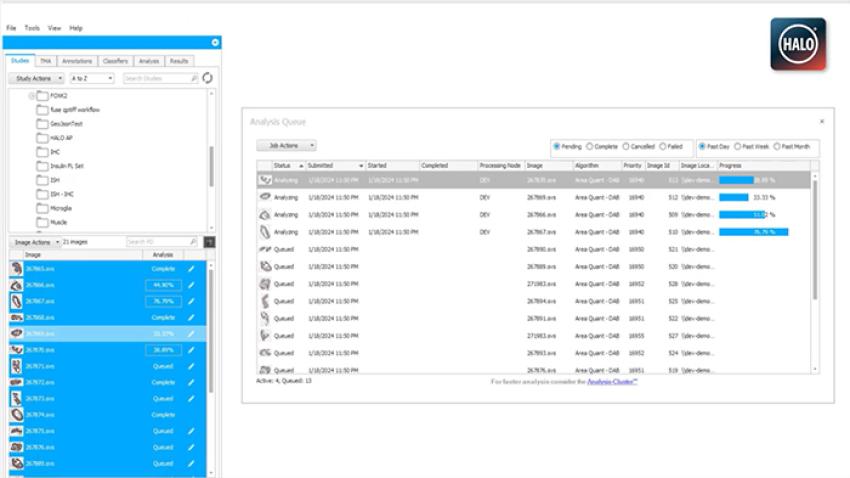The image size is (850, 478).
Task: Click the dark add button beside the image search
Action: pyautogui.click(x=209, y=242)
